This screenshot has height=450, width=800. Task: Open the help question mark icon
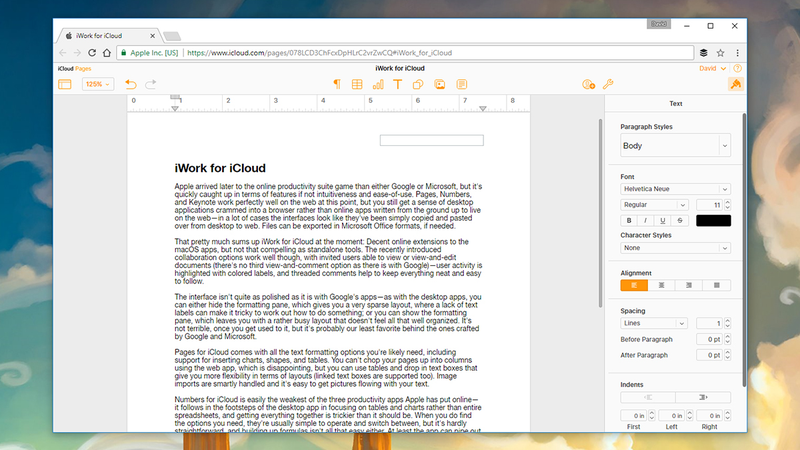click(x=738, y=68)
